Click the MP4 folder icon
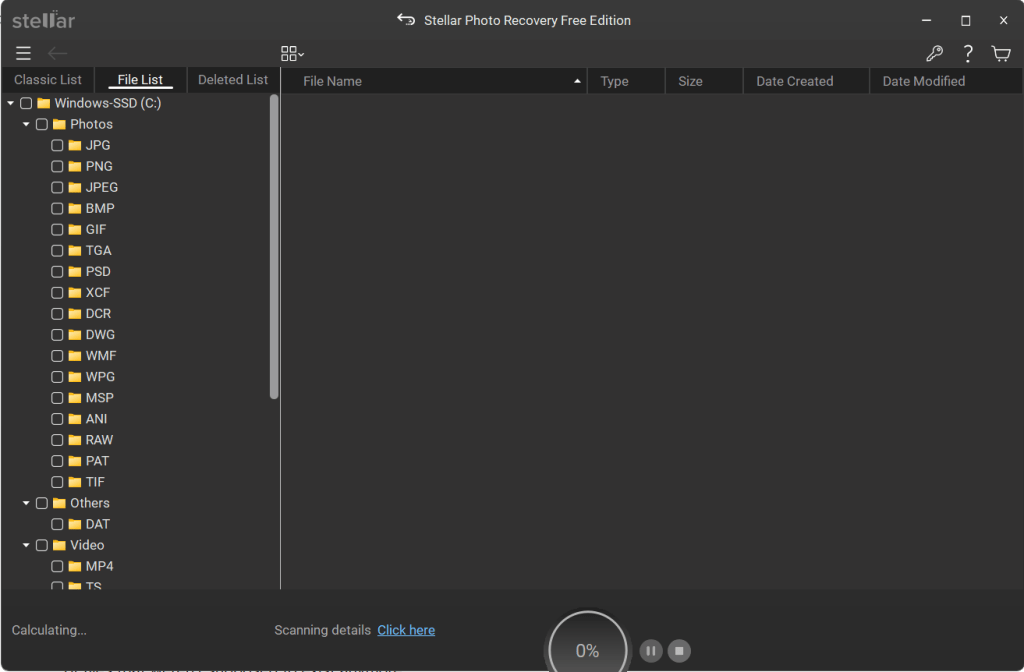1024x672 pixels. pyautogui.click(x=75, y=566)
